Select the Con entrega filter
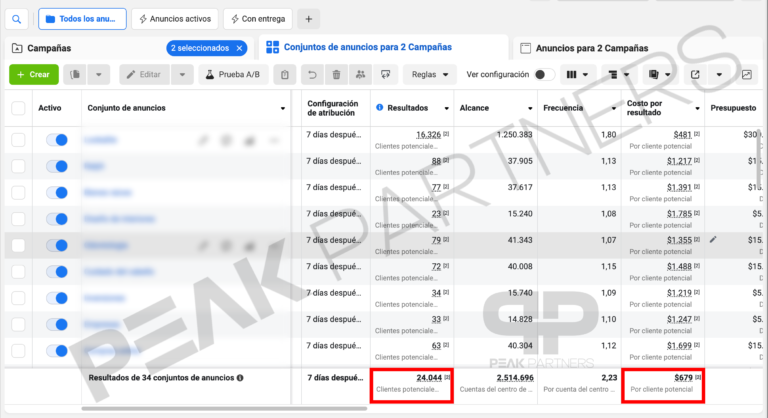768x418 pixels. pyautogui.click(x=258, y=19)
